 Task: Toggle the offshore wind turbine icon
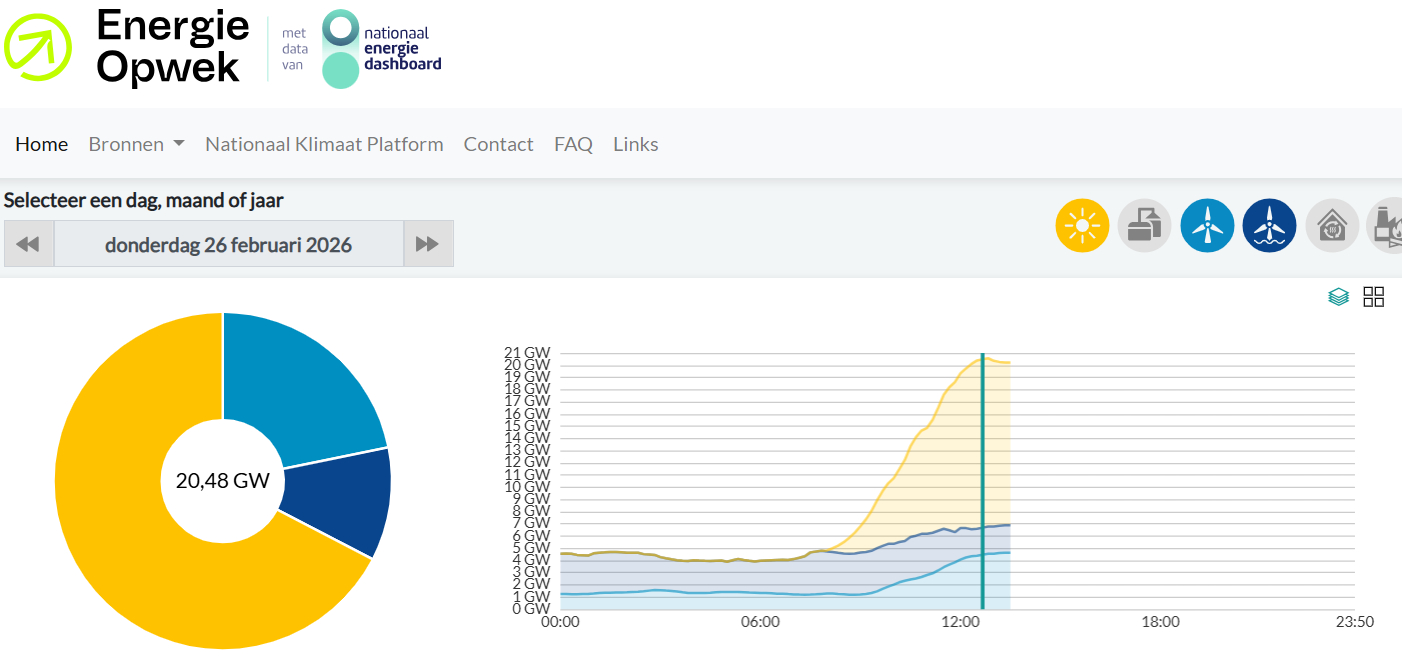[1270, 225]
